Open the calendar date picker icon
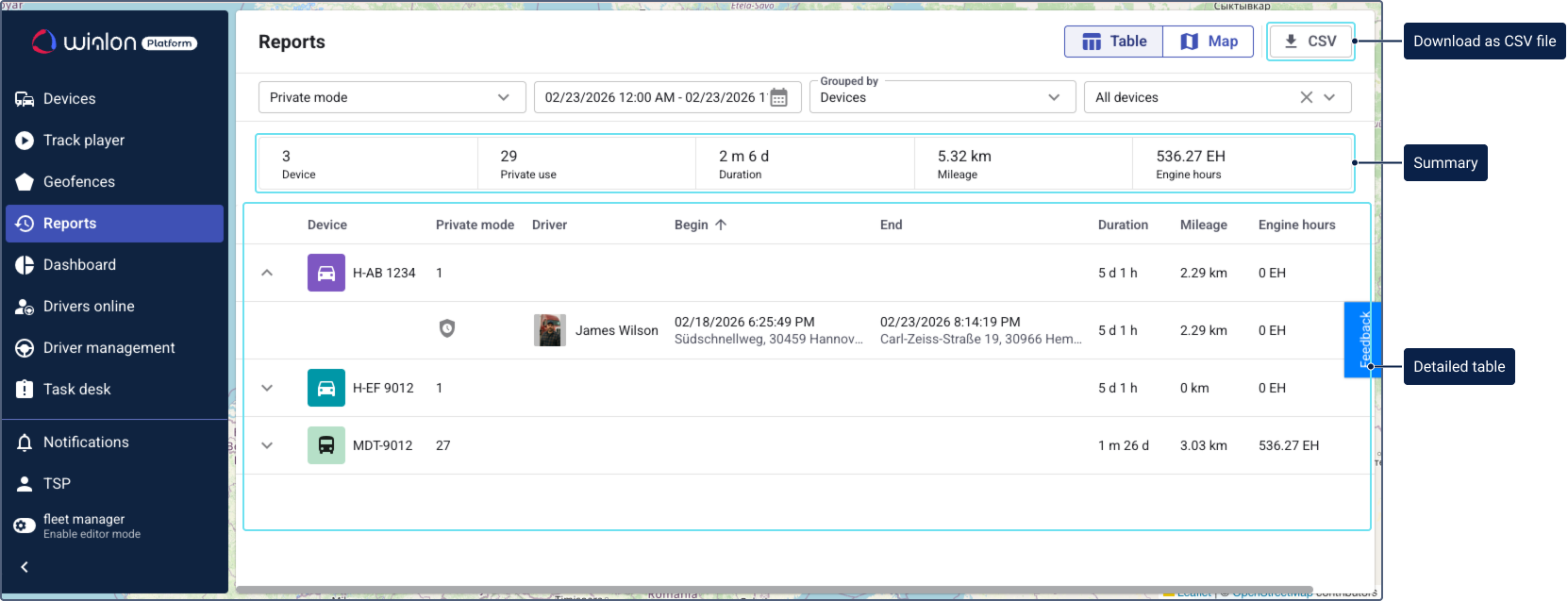The height and width of the screenshot is (601, 1568). click(x=778, y=97)
